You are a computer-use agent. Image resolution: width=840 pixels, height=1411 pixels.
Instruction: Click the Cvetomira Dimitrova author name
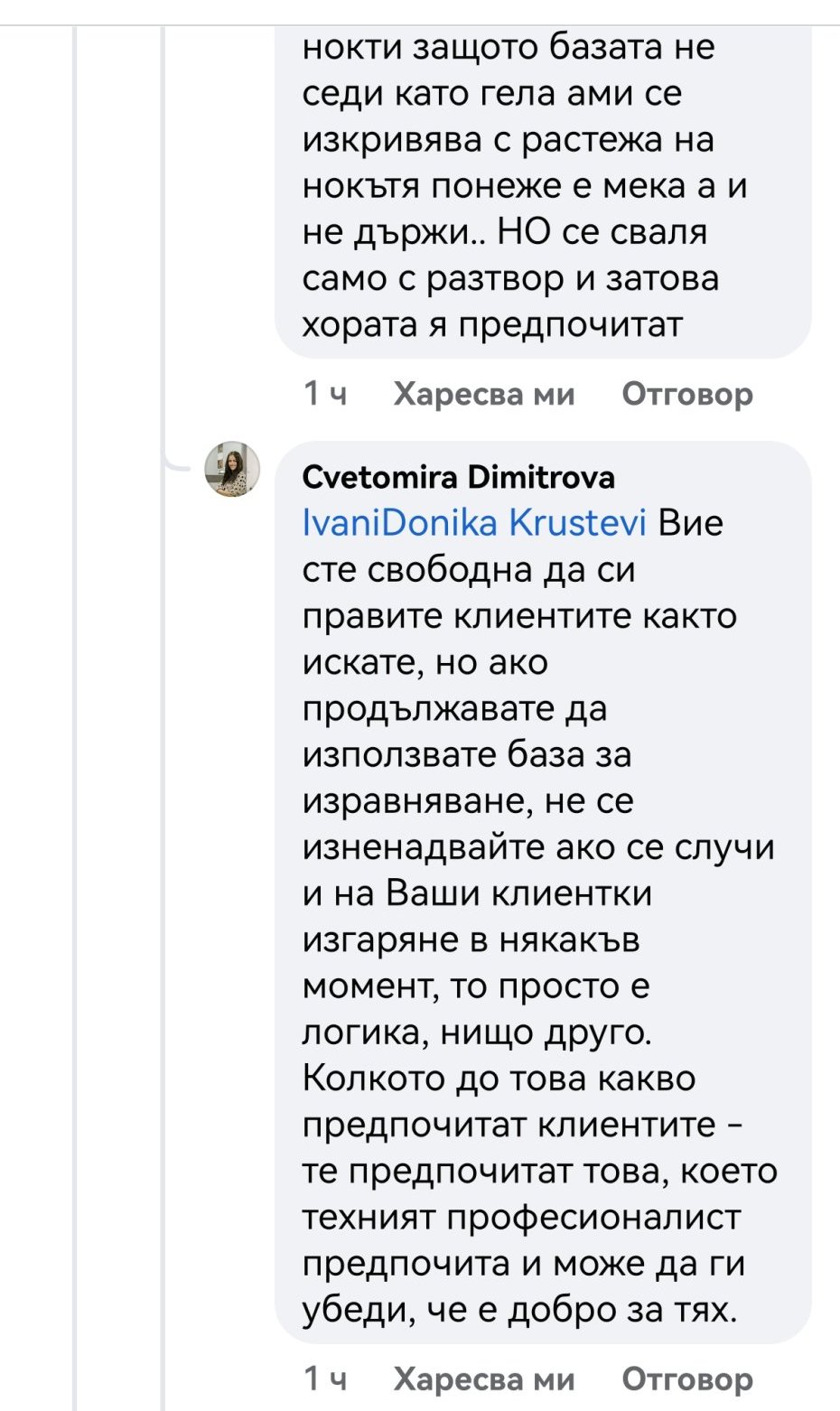(458, 477)
